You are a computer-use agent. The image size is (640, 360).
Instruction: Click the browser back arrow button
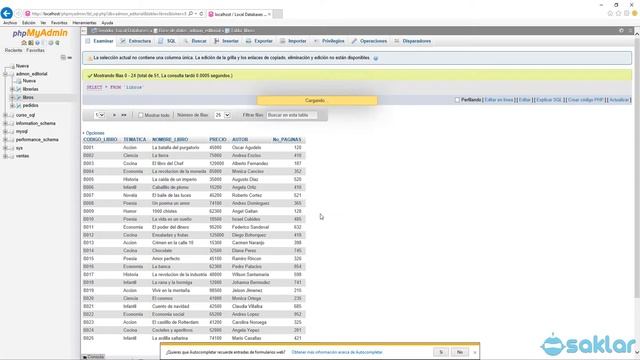point(7,13)
